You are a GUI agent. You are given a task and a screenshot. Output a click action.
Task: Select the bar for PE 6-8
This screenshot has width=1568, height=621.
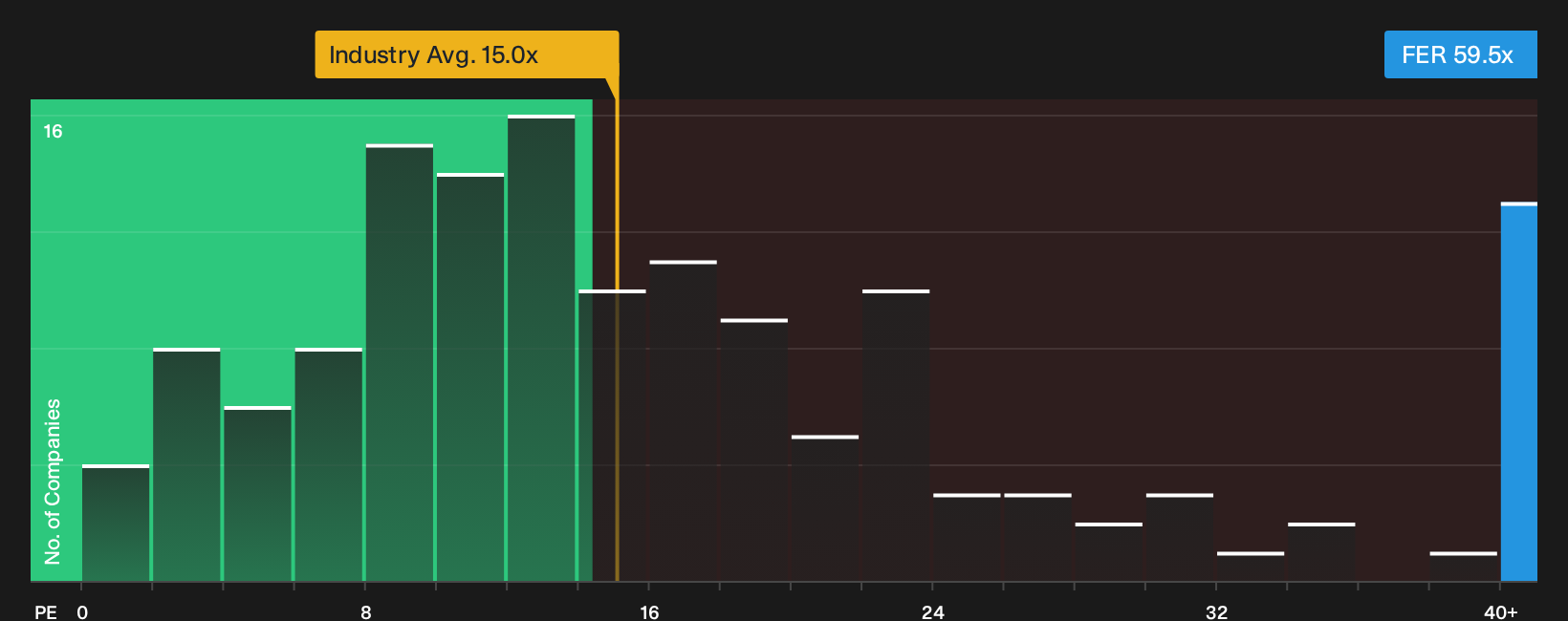click(x=329, y=464)
